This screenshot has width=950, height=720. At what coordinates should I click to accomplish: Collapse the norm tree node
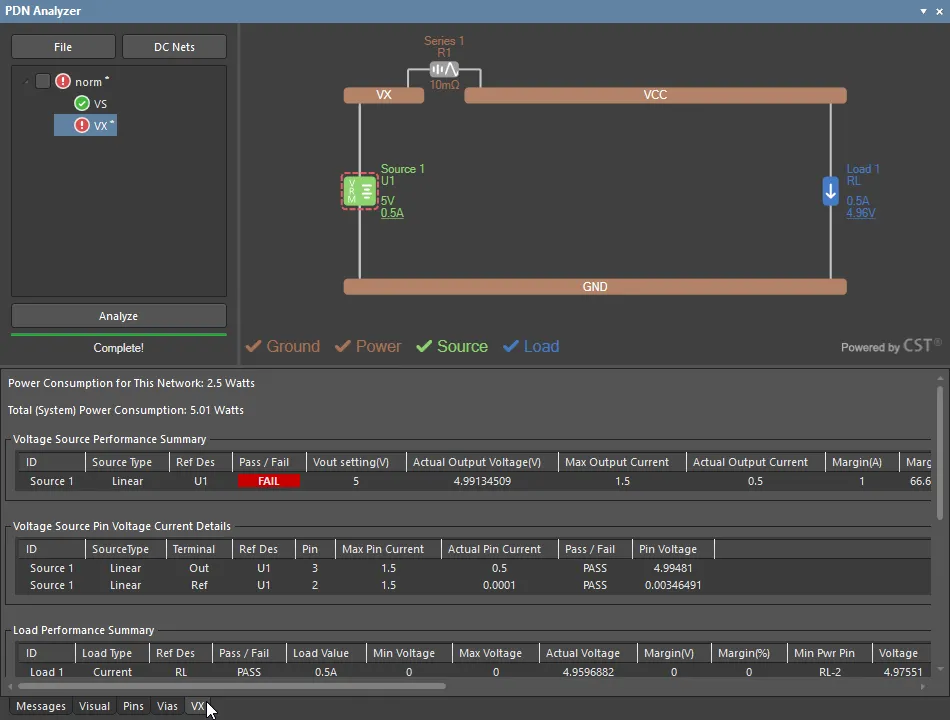tap(26, 82)
